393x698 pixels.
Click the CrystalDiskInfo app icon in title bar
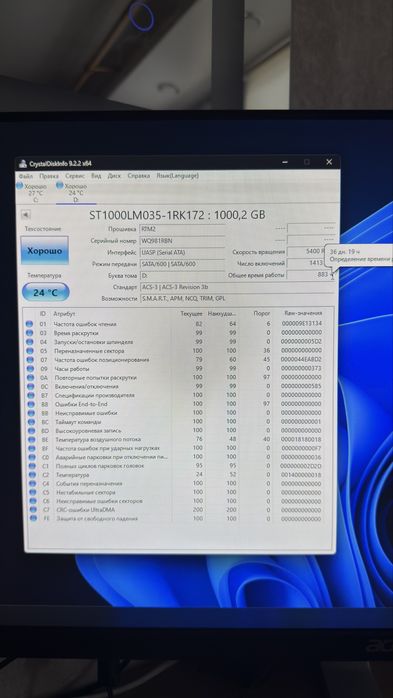point(23,164)
